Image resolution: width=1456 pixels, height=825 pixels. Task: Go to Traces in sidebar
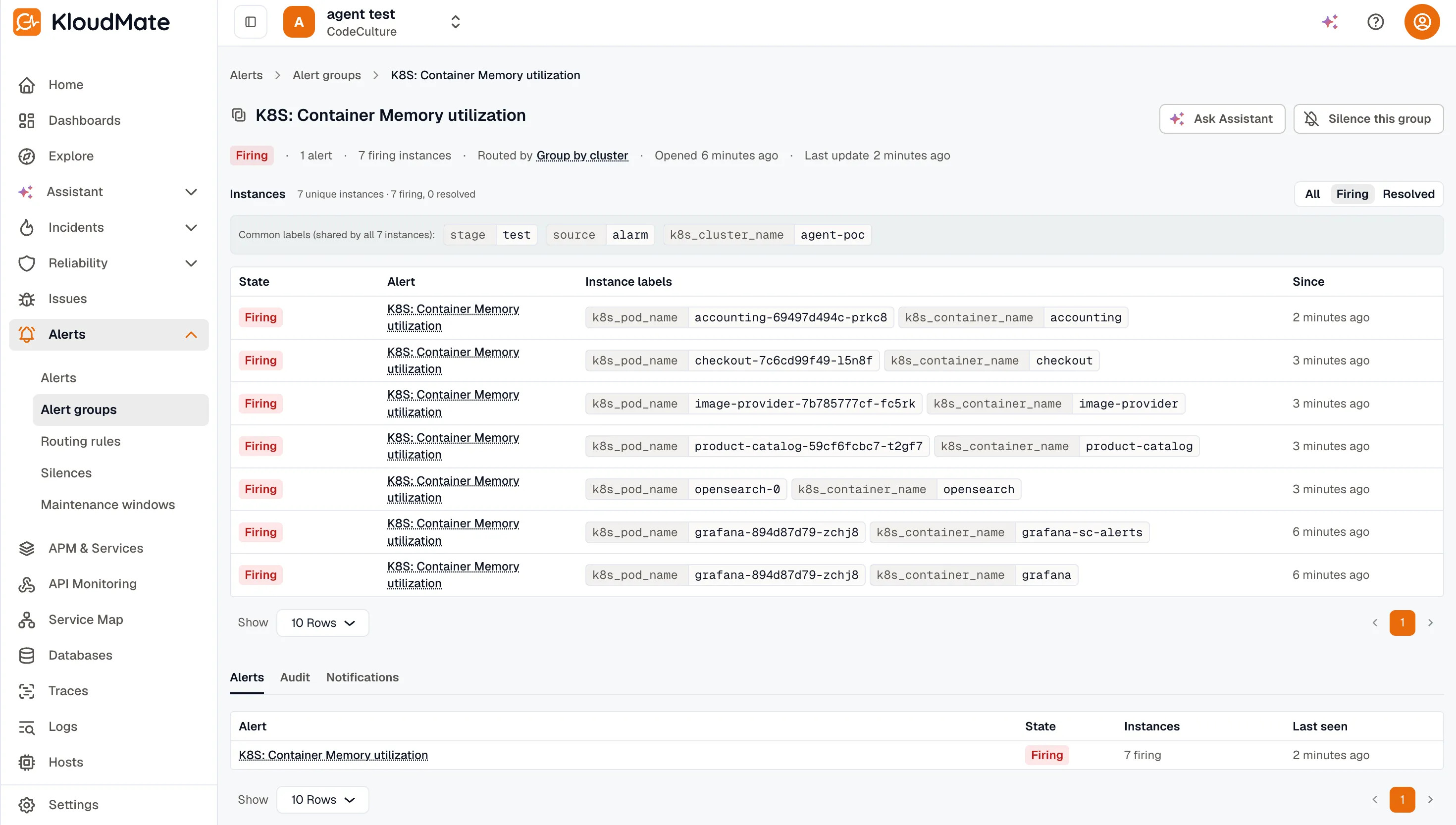[x=68, y=691]
